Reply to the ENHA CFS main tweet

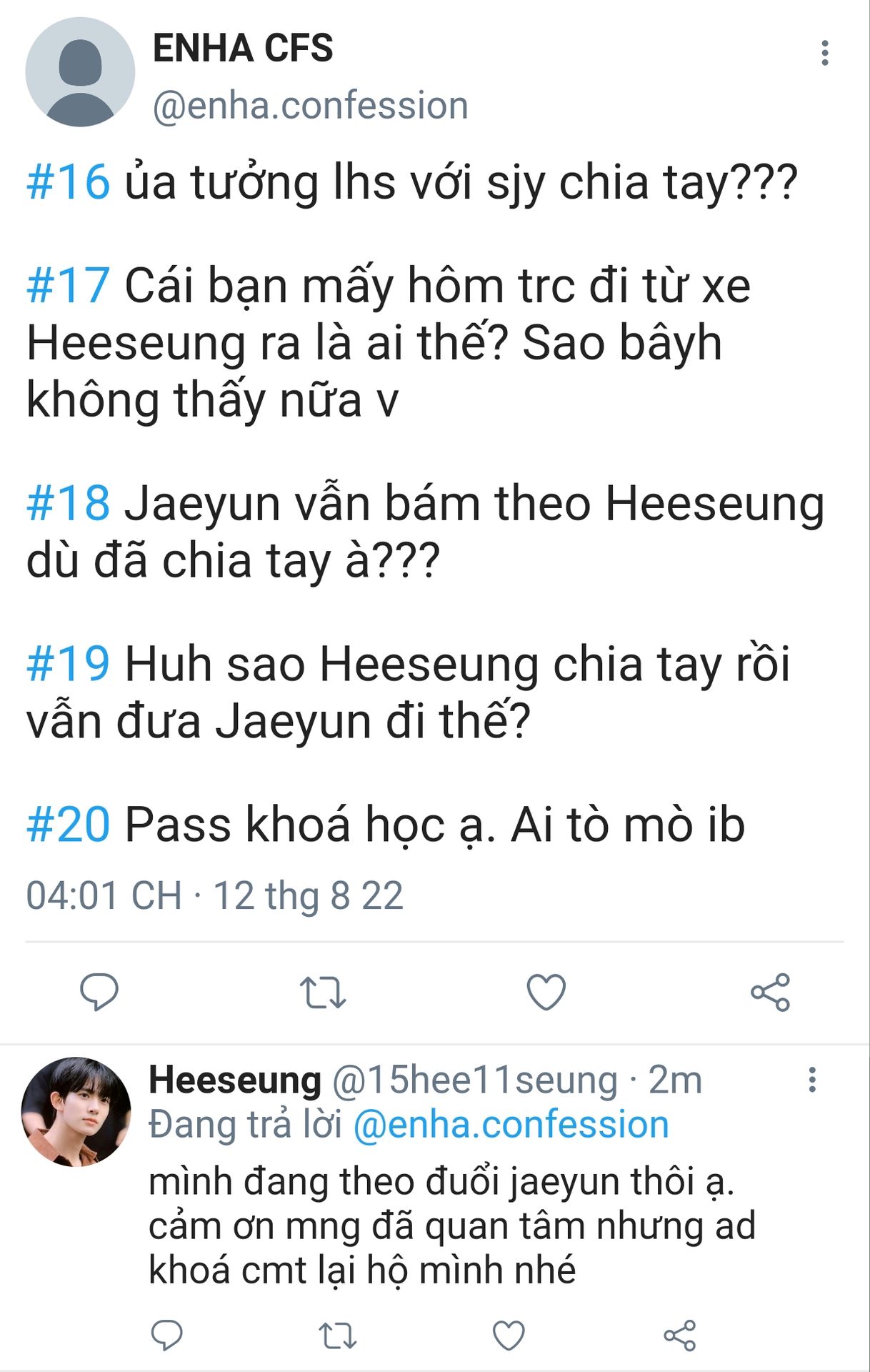99,992
